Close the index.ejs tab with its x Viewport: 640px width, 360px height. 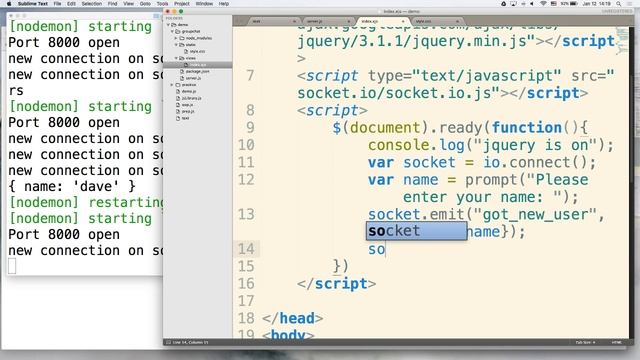tap(403, 21)
